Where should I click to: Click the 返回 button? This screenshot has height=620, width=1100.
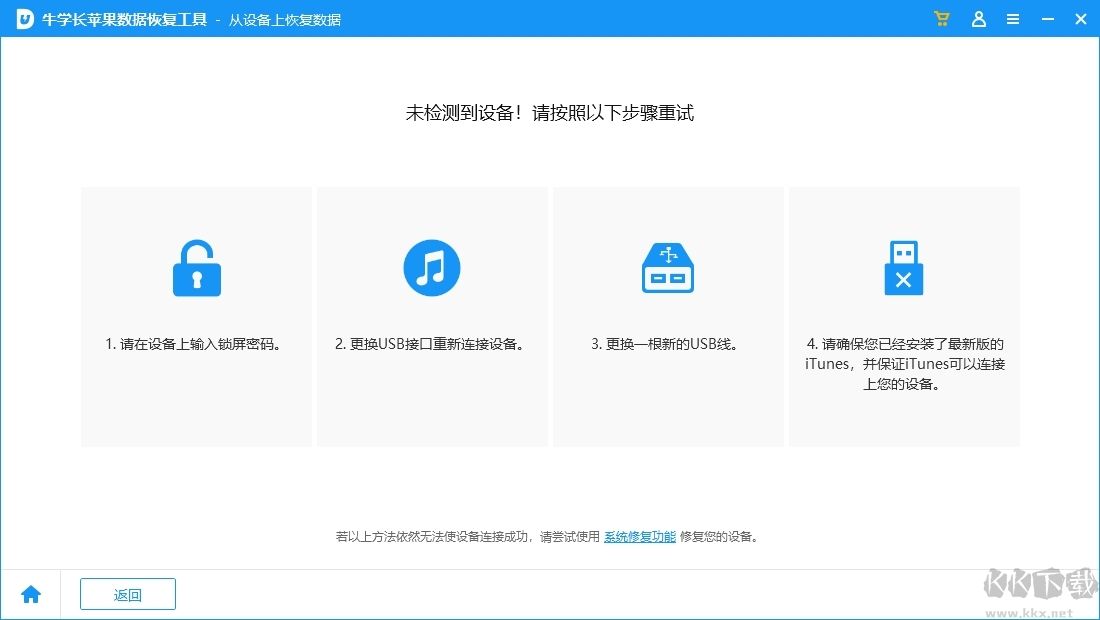[127, 593]
